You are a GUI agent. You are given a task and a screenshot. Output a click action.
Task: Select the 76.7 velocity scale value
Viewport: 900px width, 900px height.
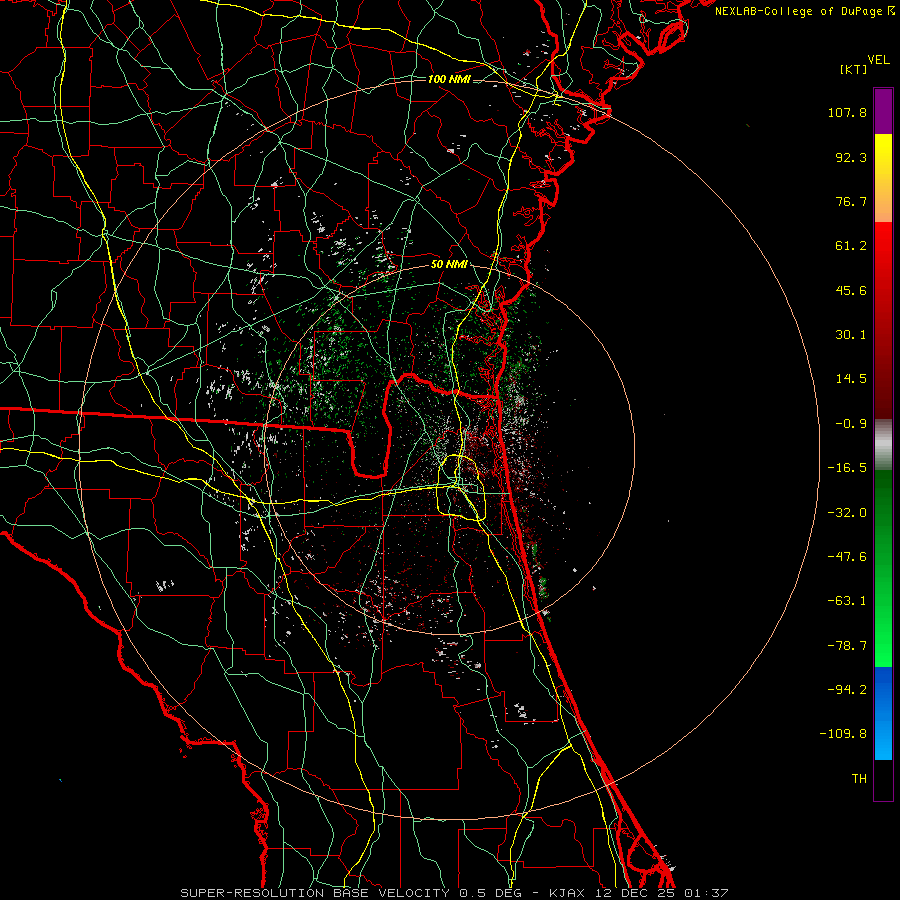click(851, 201)
